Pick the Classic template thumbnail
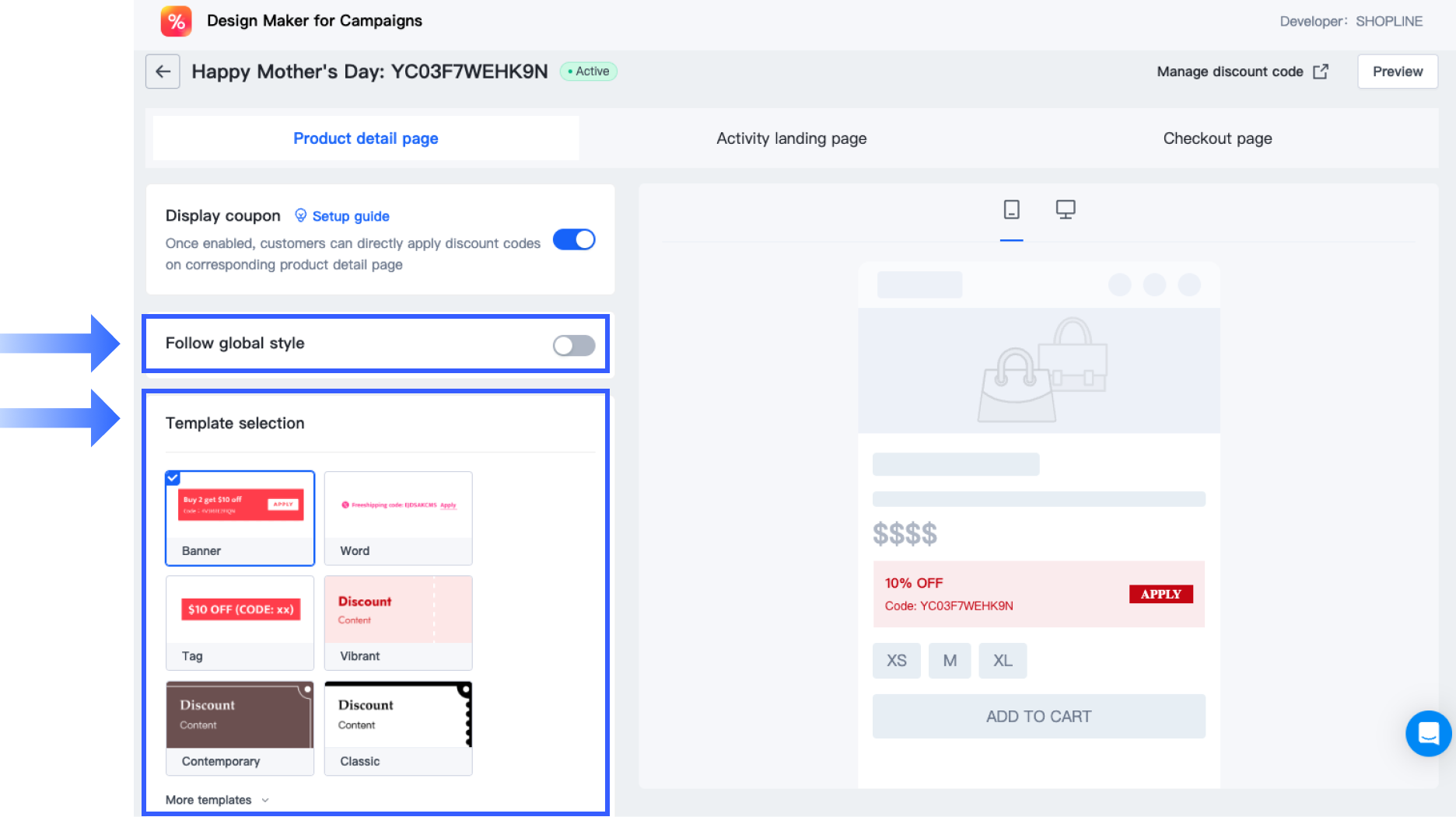The height and width of the screenshot is (817, 1456). click(x=398, y=716)
